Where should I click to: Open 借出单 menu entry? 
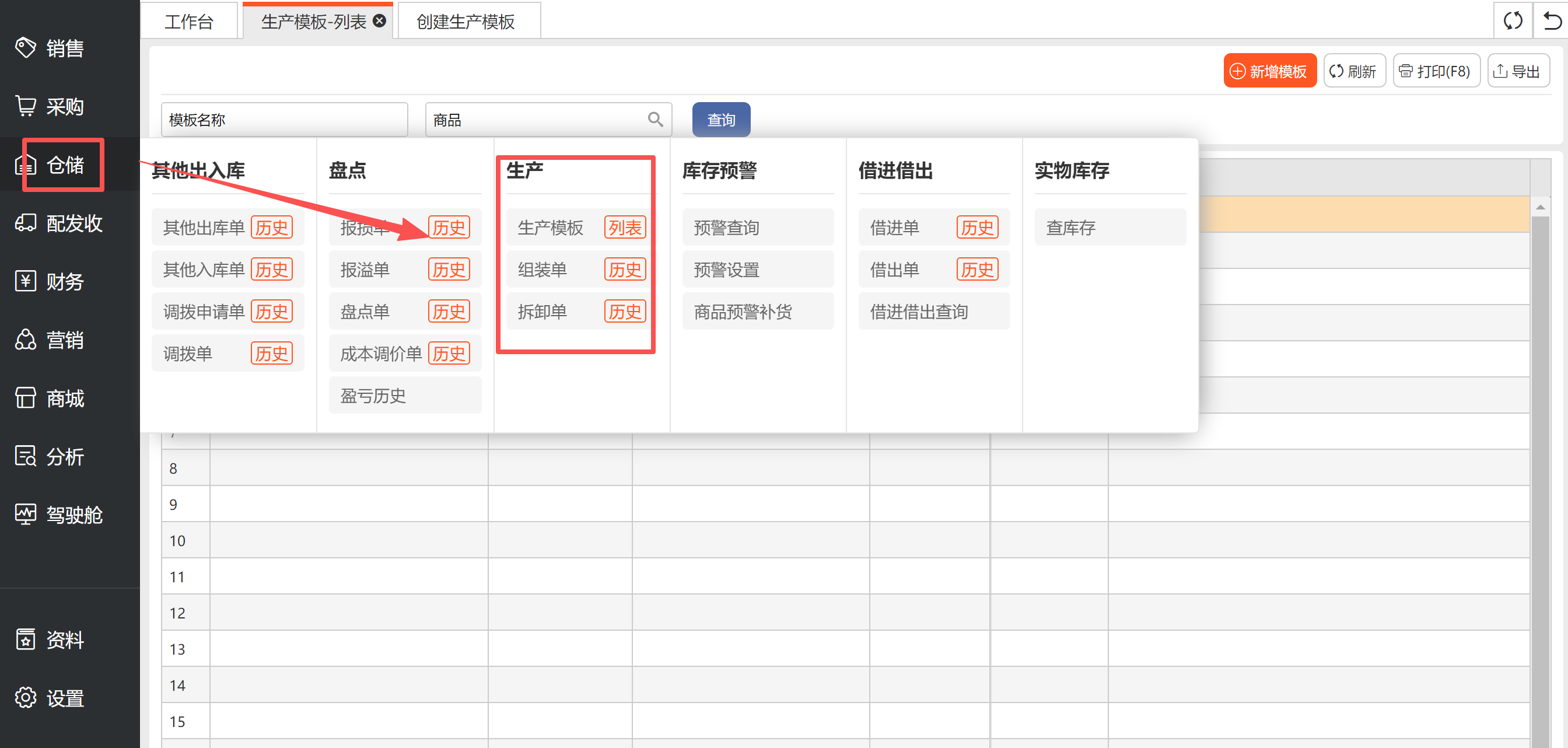894,270
